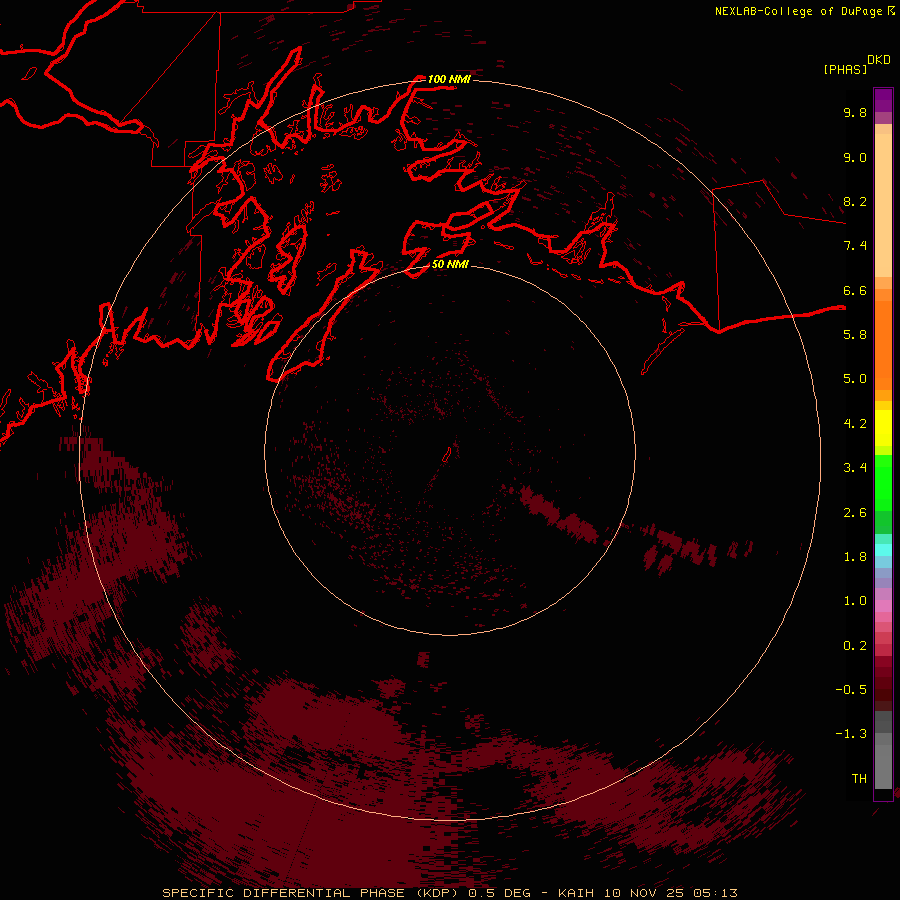Select the 1.8 legend value
This screenshot has width=900, height=900.
pyautogui.click(x=855, y=557)
